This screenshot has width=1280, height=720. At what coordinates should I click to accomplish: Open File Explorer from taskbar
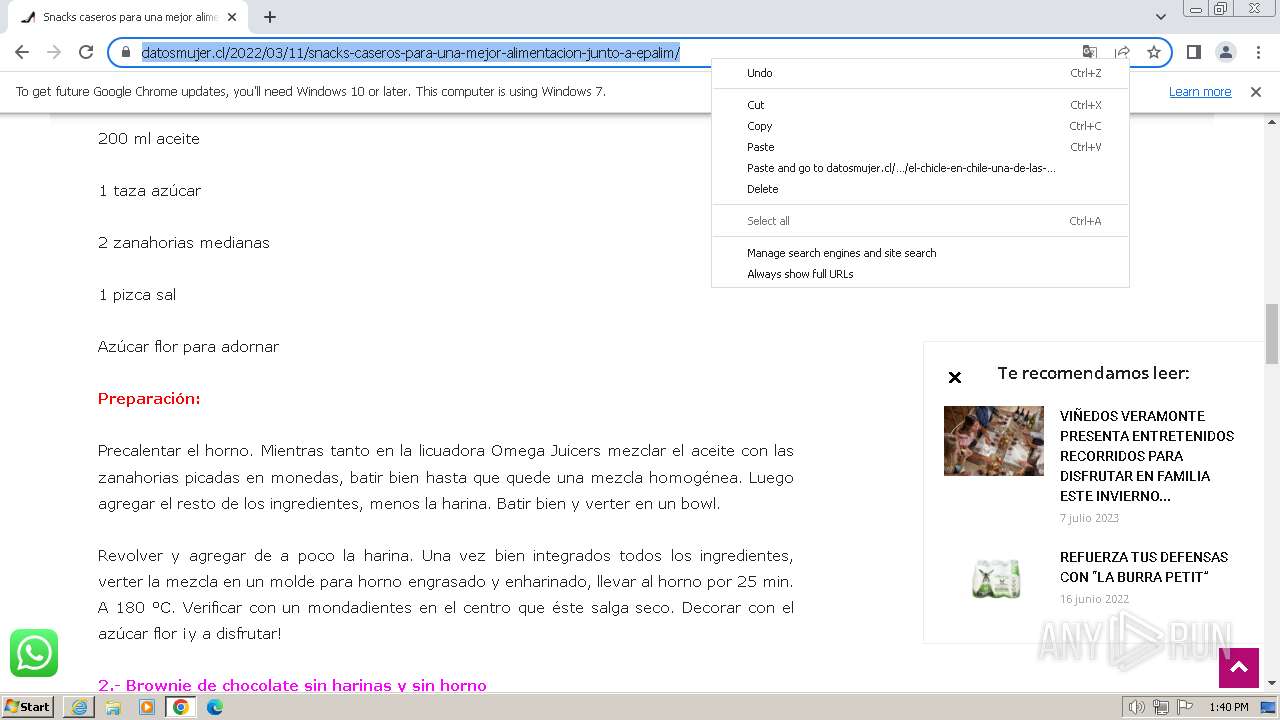pos(113,707)
